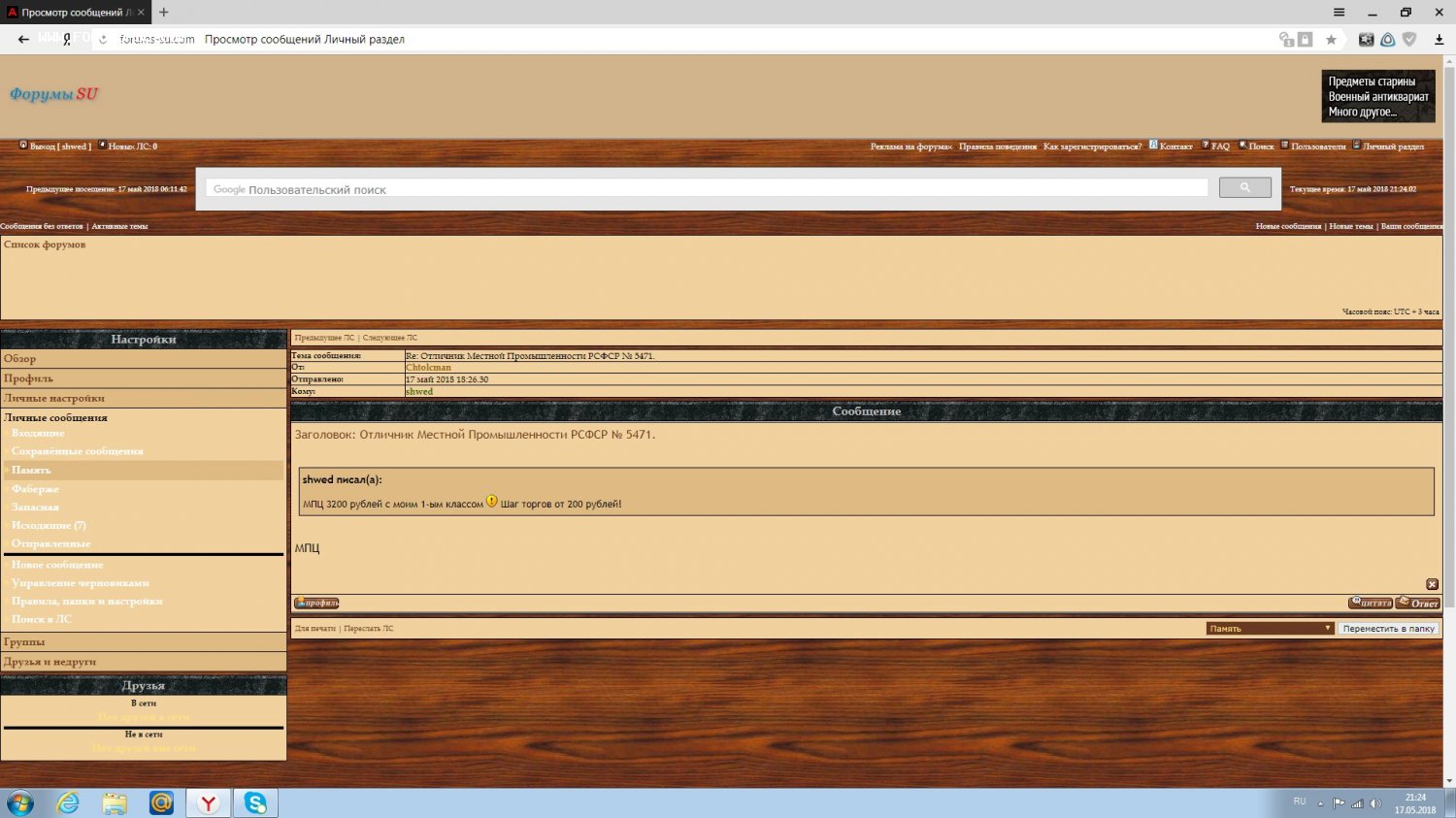1456x818 pixels.
Task: Click the bookmark star in the address bar
Action: 1331,40
